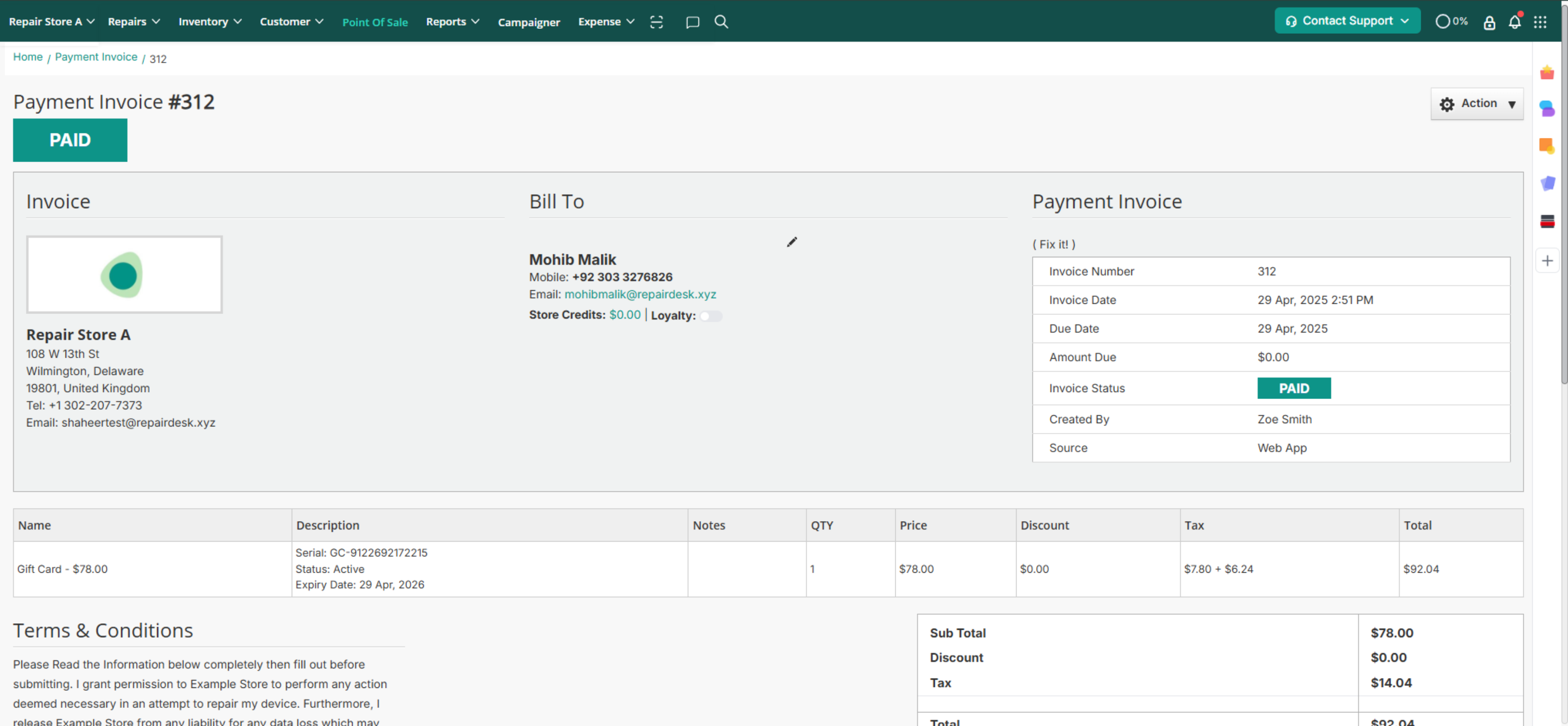
Task: Click Created By value Zoe Smith
Action: click(1284, 419)
